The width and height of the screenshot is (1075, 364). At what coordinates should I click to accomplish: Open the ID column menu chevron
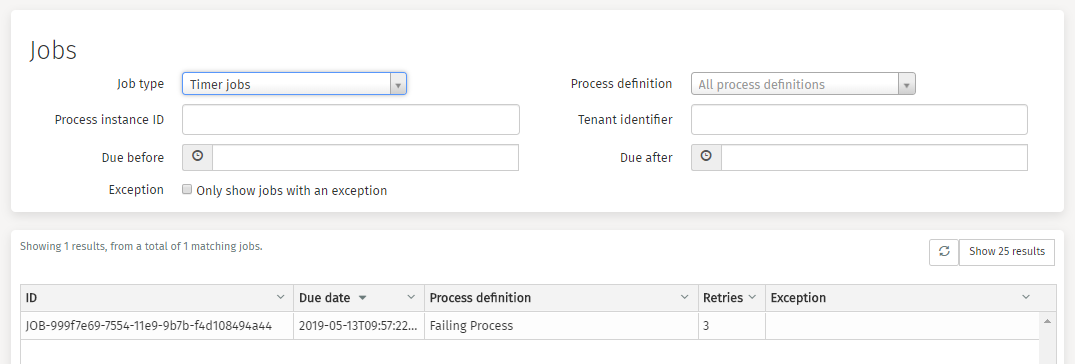click(280, 298)
